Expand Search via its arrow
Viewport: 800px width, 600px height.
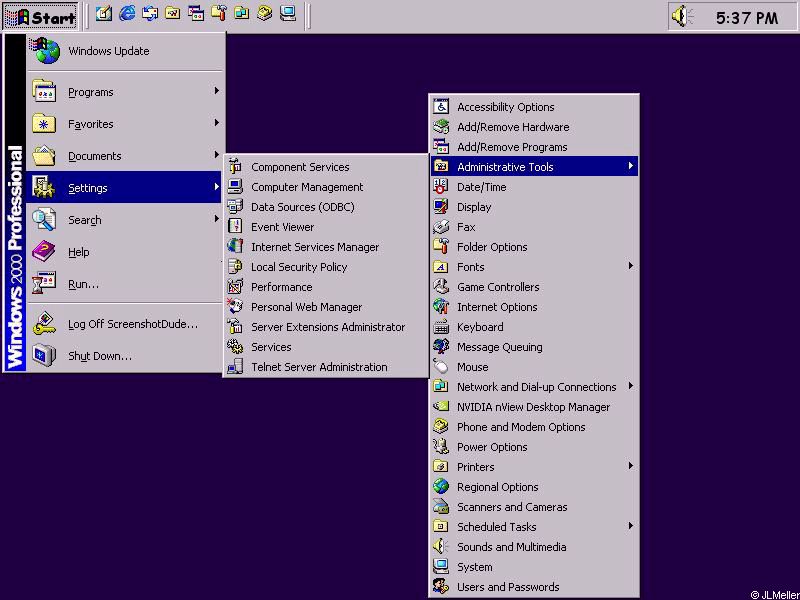coord(216,219)
